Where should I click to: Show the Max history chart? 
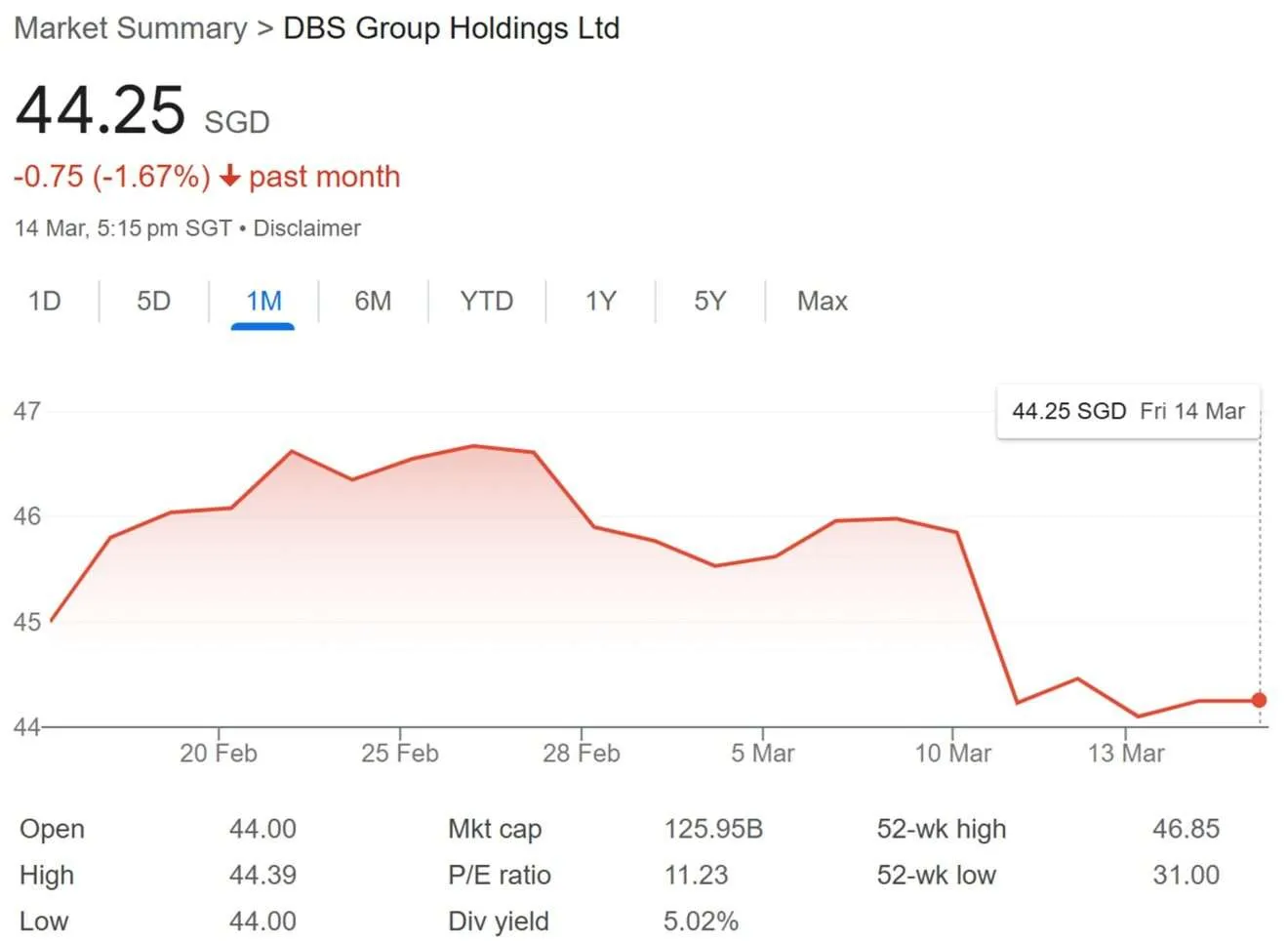(821, 302)
